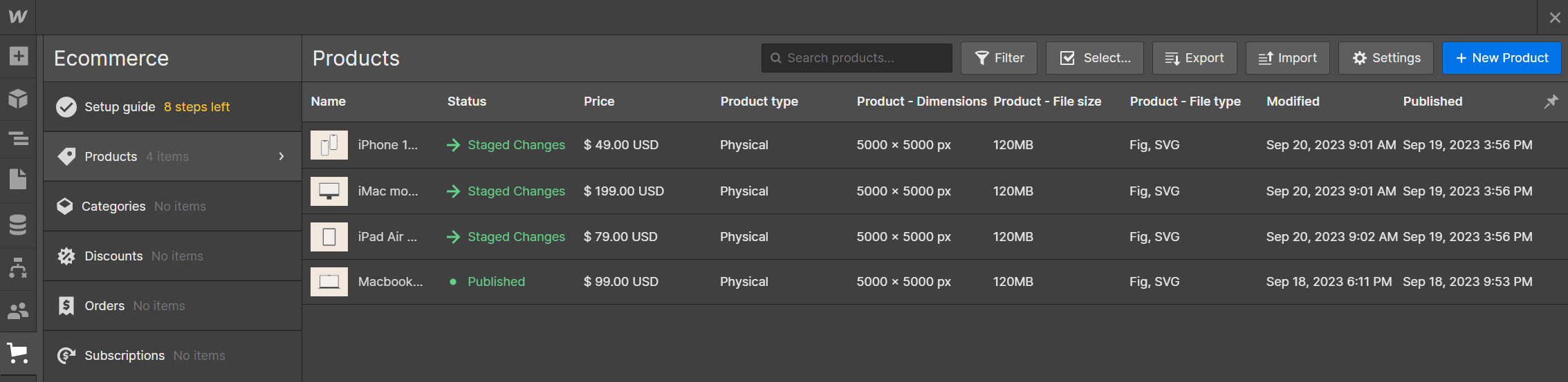The width and height of the screenshot is (1568, 382).
Task: Click the Macbook... product name
Action: pos(390,282)
